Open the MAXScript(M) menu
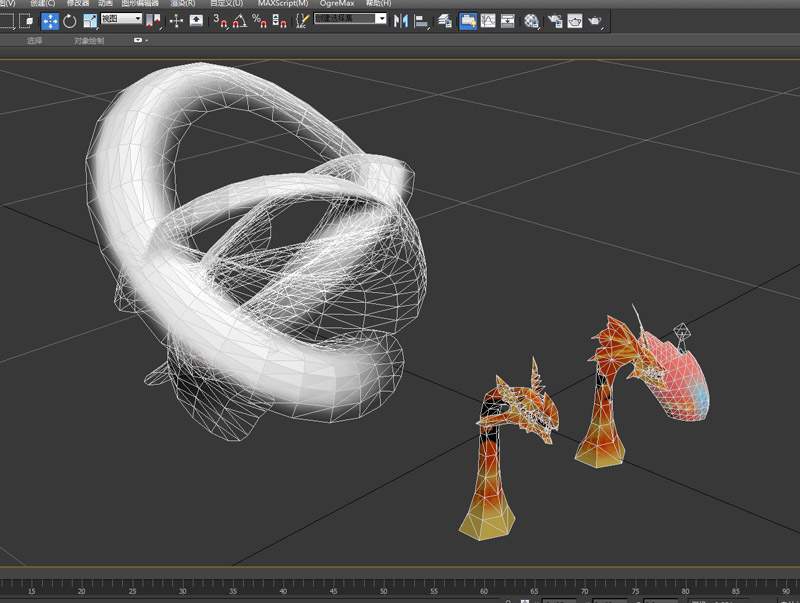 click(x=282, y=4)
